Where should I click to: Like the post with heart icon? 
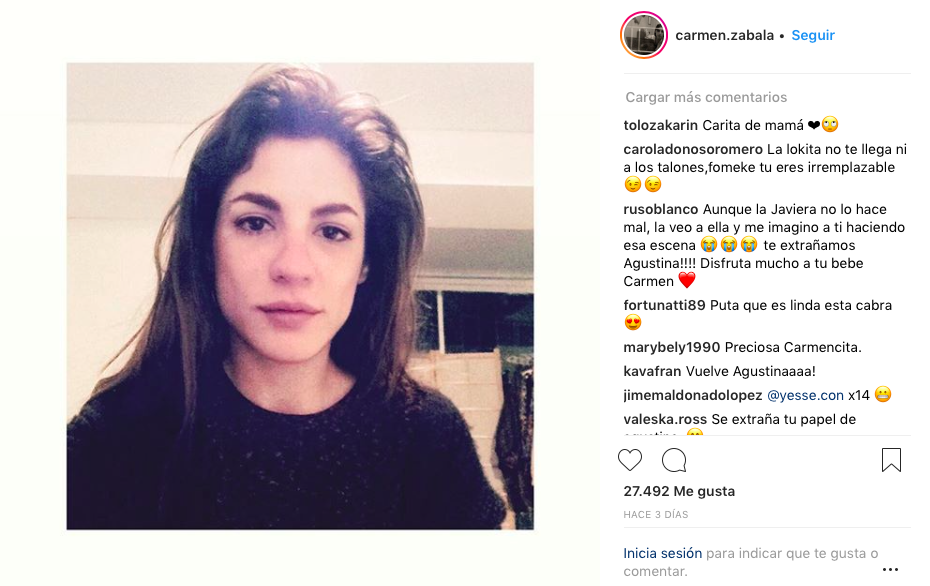coord(630,460)
